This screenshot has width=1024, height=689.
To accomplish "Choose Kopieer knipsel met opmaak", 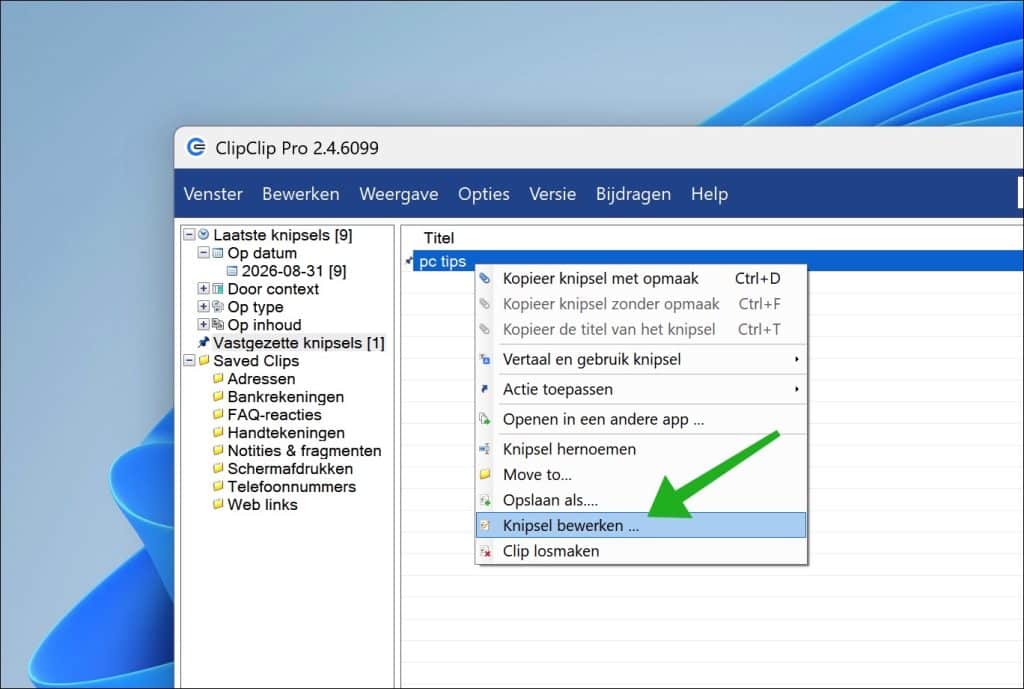I will (641, 278).
